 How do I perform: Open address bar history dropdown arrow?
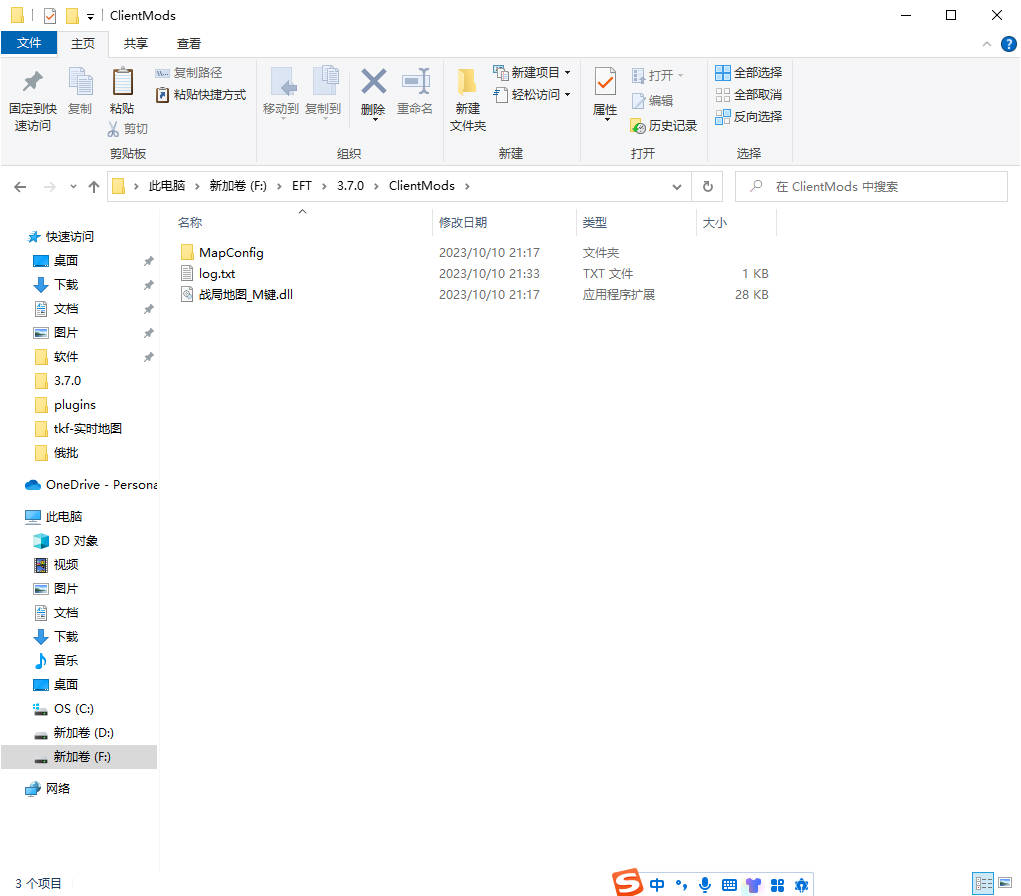pyautogui.click(x=677, y=186)
